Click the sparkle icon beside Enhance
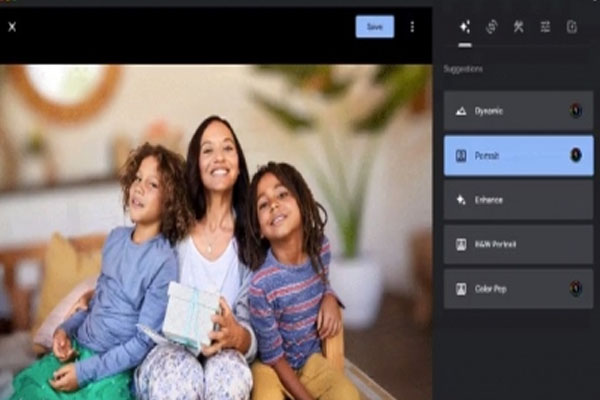Viewport: 600px width, 400px height. [x=461, y=200]
